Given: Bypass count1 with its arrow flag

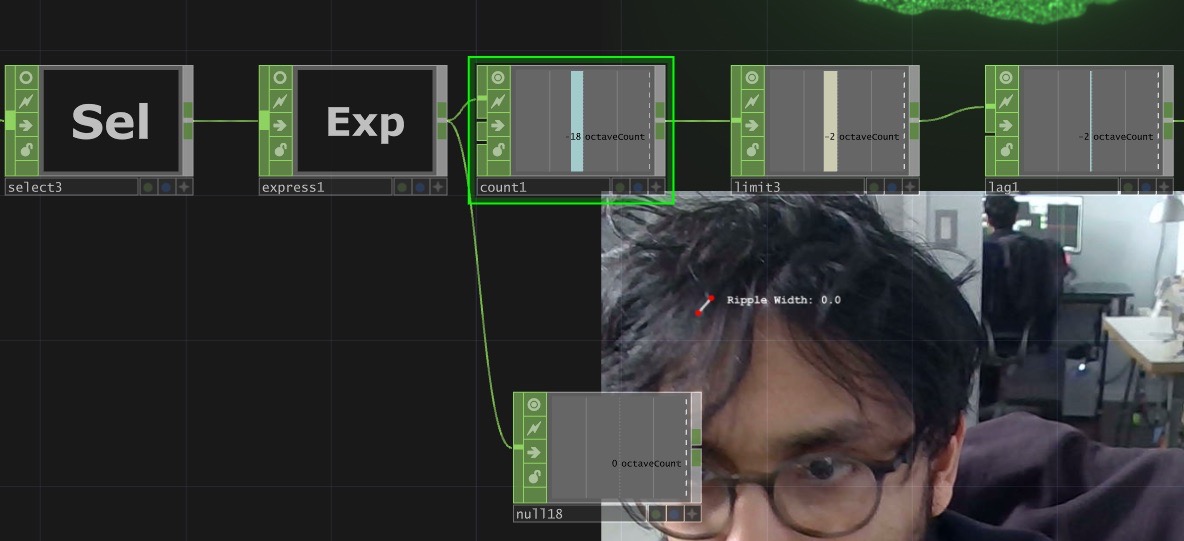Looking at the screenshot, I should pyautogui.click(x=498, y=125).
